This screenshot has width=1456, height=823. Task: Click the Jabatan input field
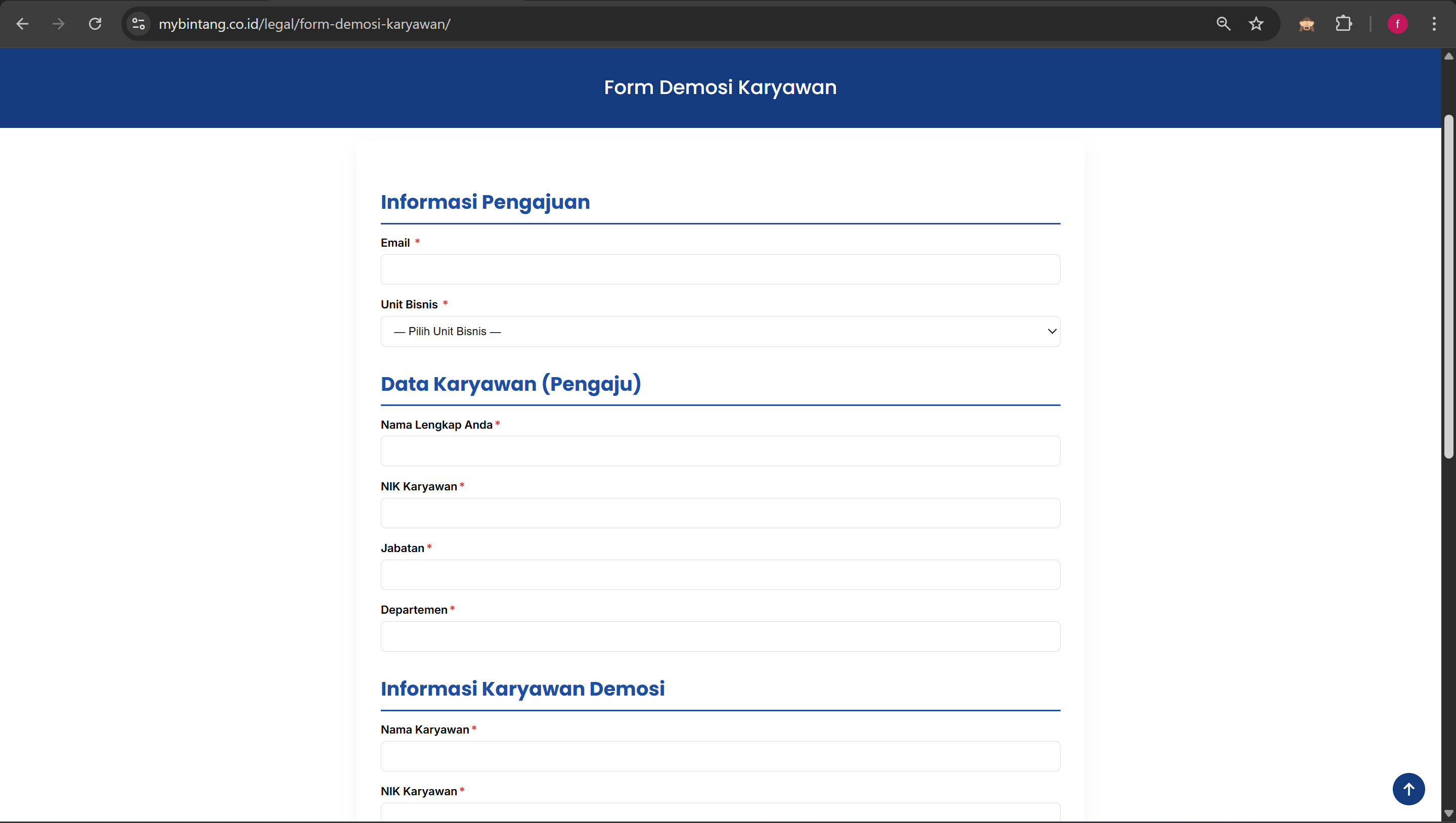720,575
